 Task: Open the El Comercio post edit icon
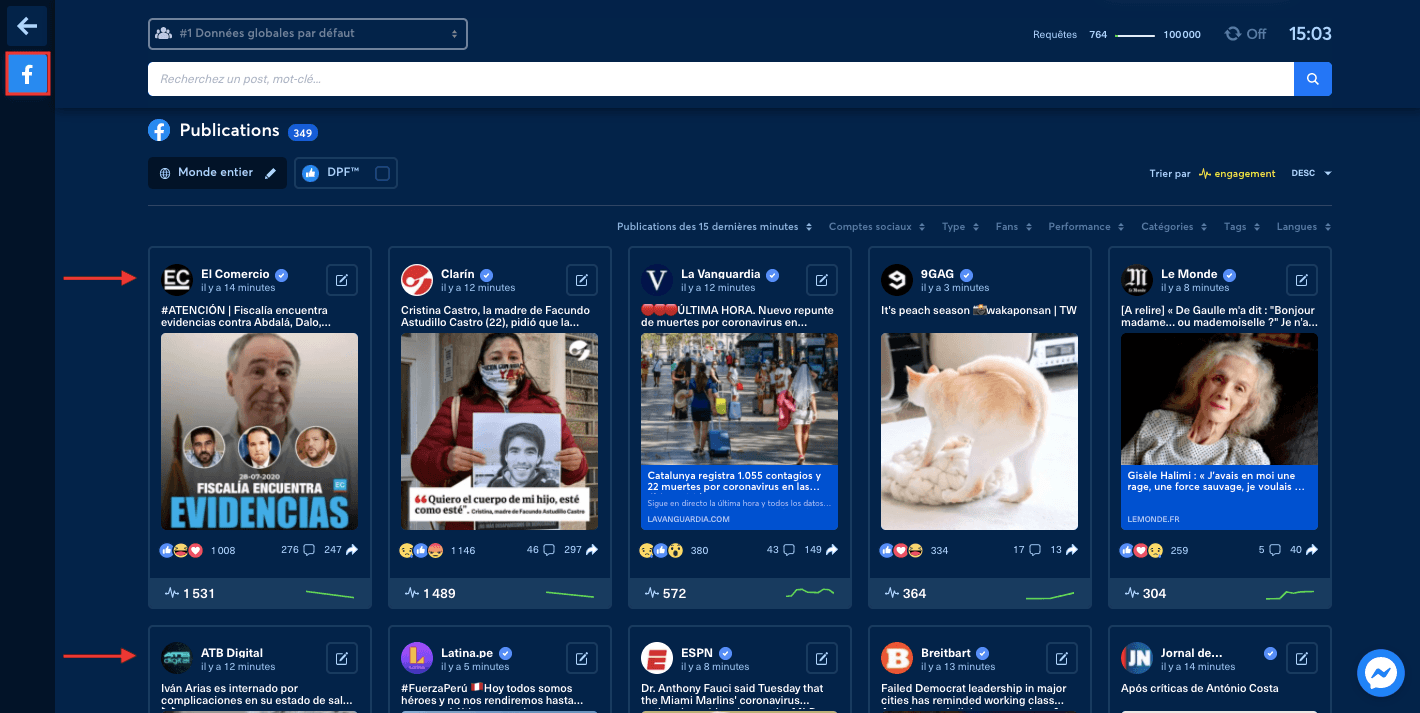coord(342,280)
